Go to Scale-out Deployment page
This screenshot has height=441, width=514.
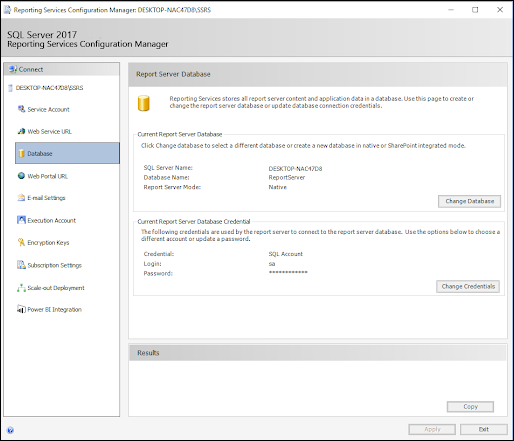point(56,288)
